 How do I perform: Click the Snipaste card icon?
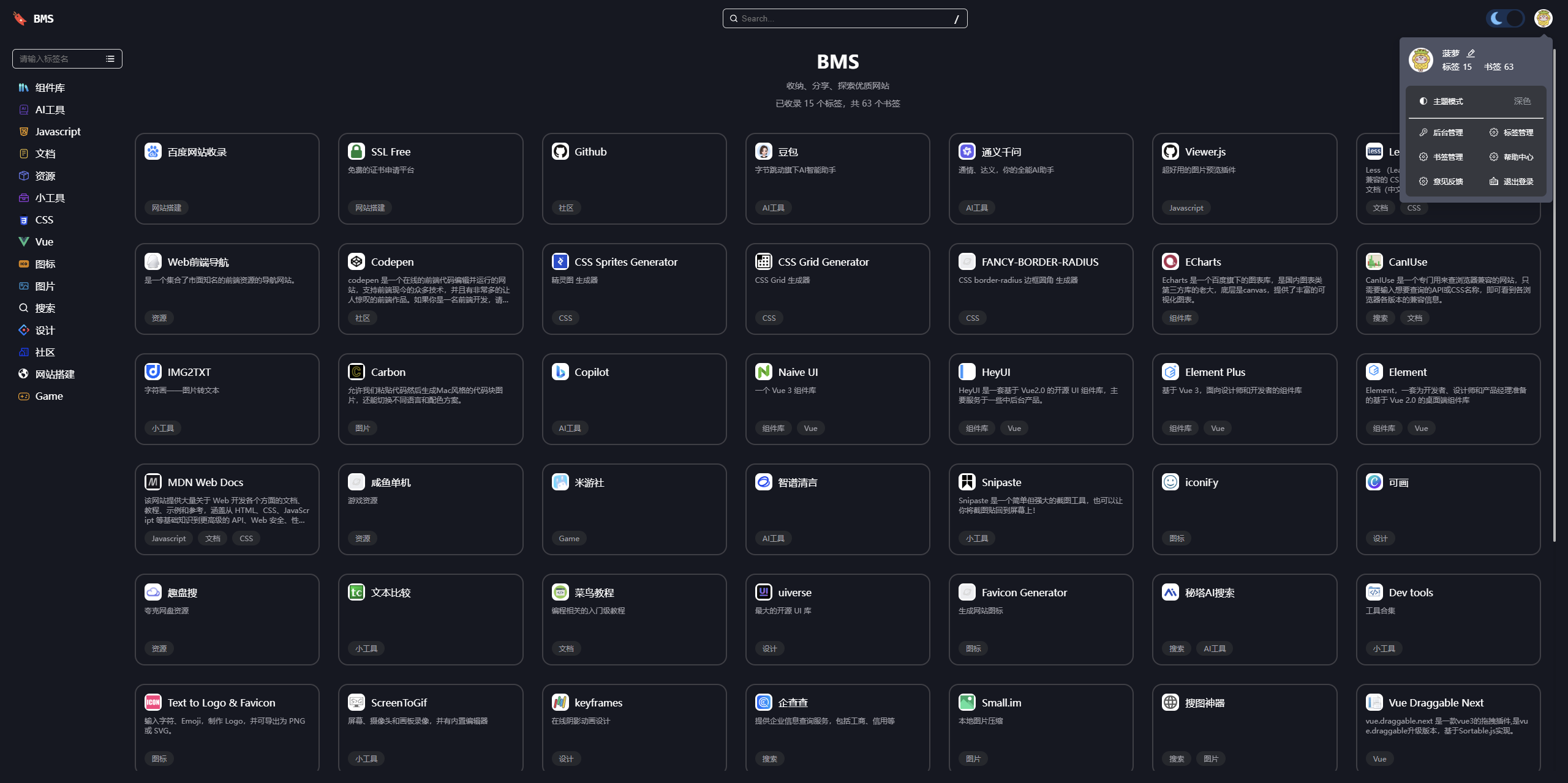967,482
